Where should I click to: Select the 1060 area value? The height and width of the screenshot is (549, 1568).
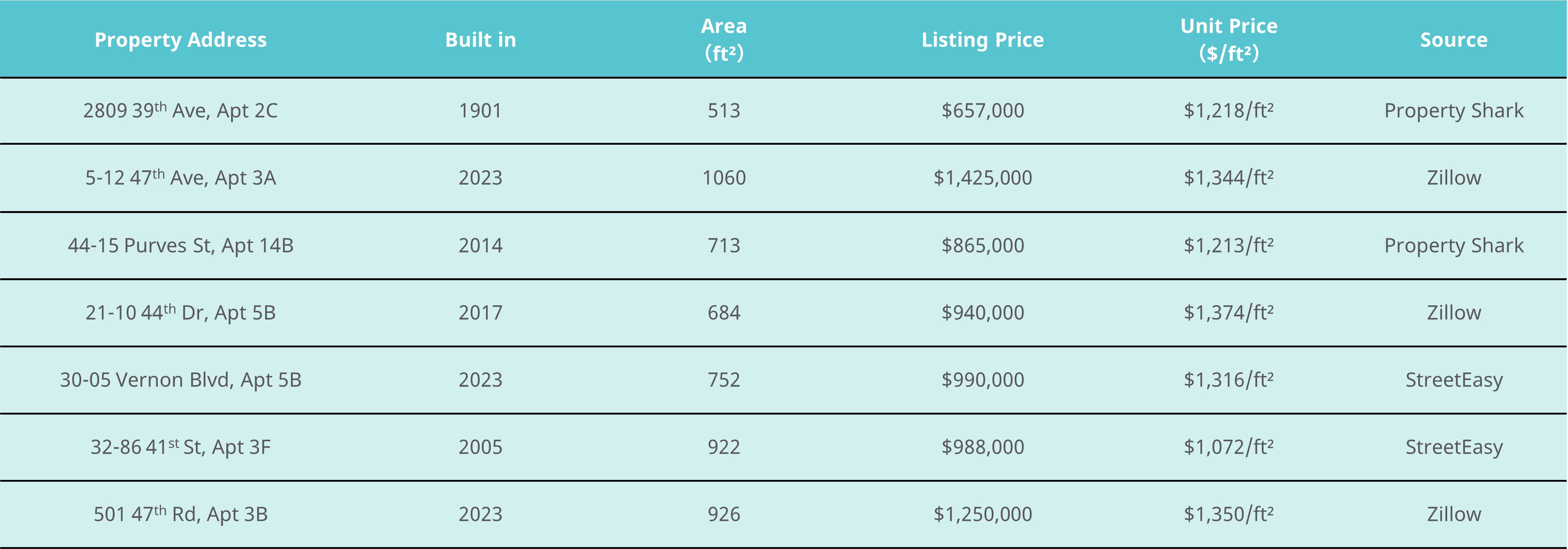click(x=724, y=177)
